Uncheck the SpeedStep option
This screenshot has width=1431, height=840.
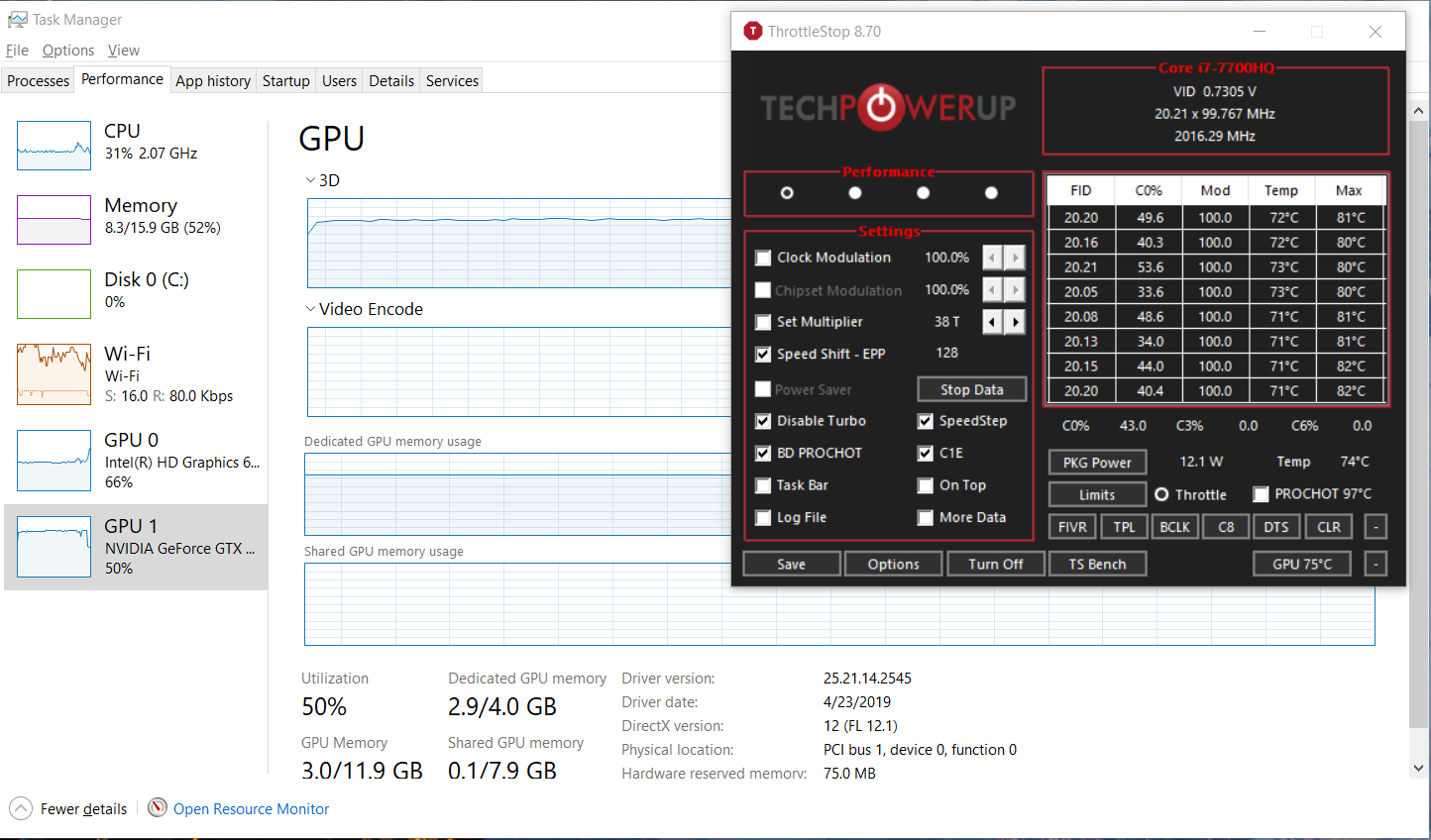click(926, 421)
